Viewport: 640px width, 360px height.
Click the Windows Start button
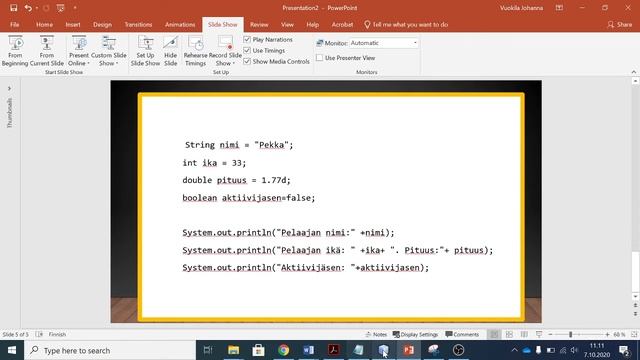click(x=12, y=350)
